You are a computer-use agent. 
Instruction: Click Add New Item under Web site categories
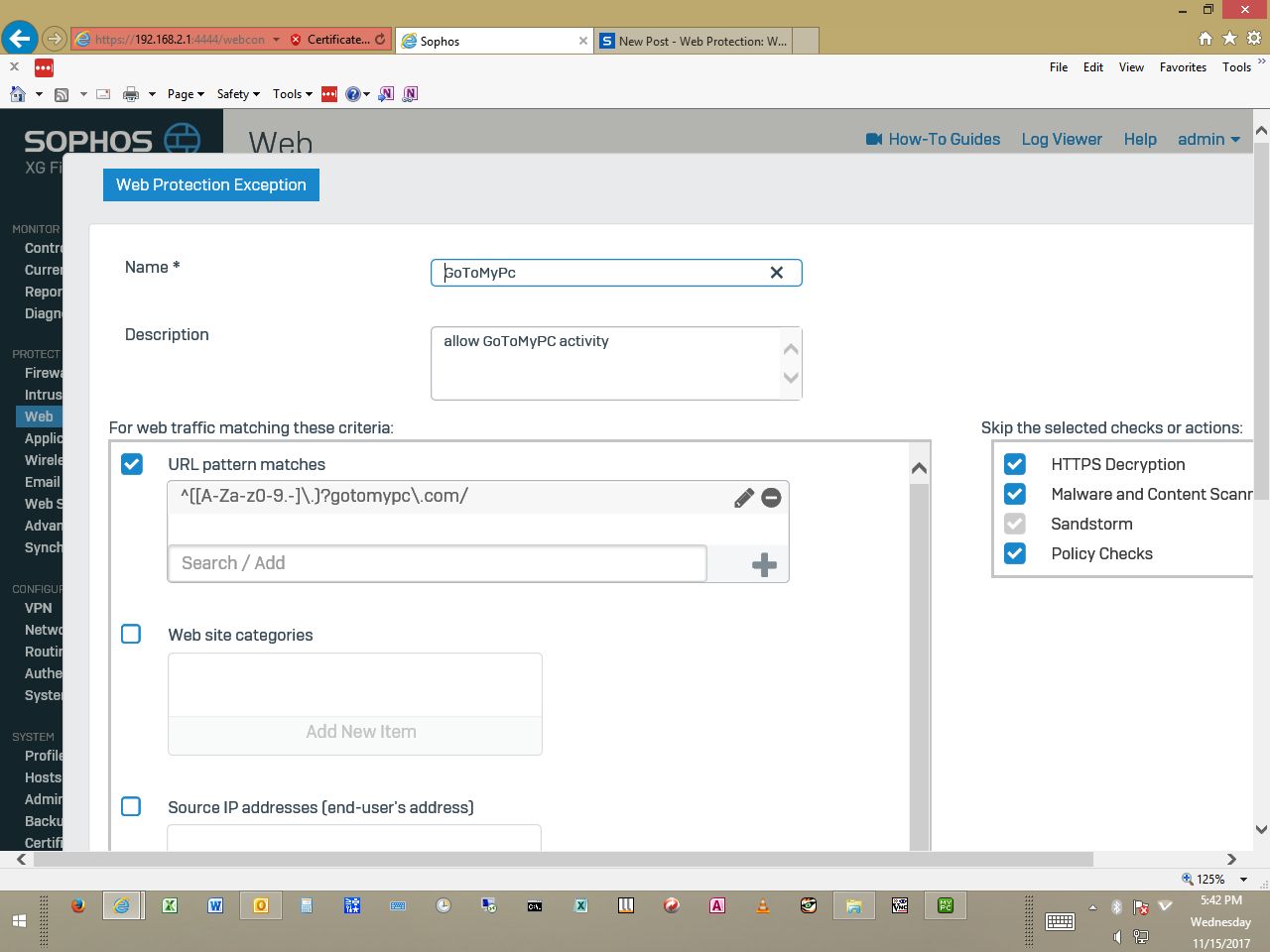click(x=361, y=732)
